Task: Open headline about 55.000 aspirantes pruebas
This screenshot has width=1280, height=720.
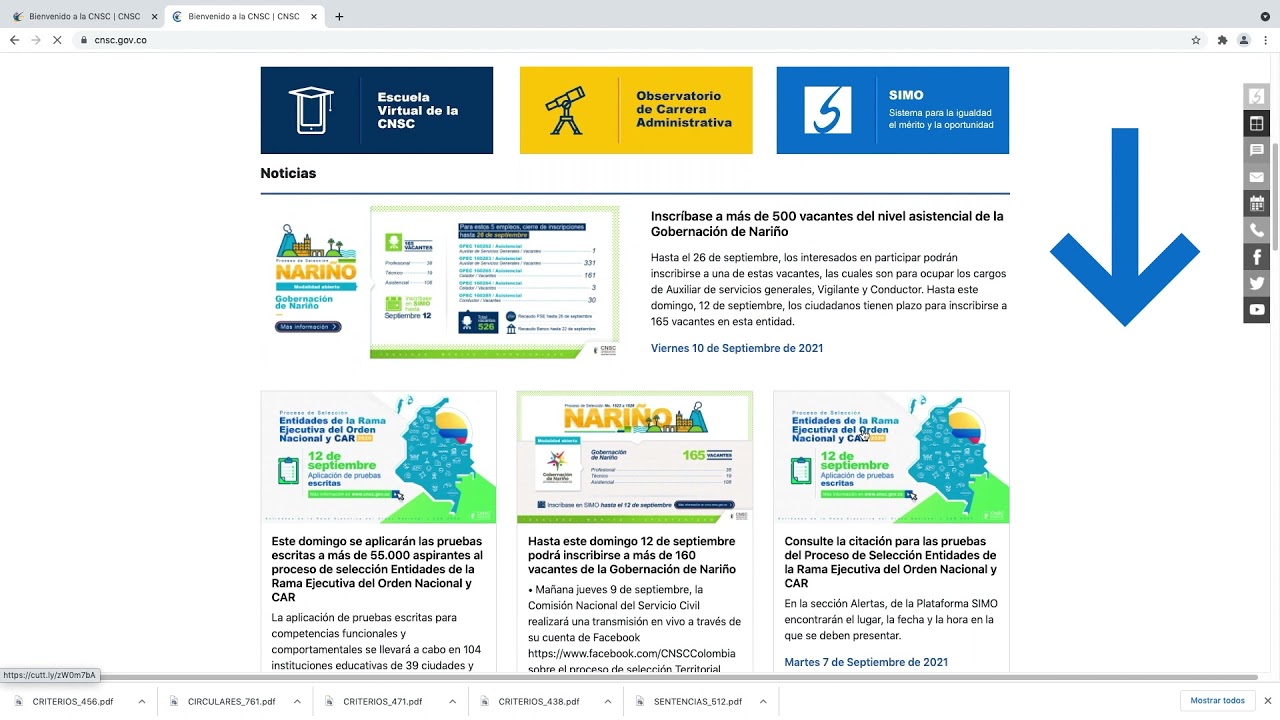Action: 377,569
